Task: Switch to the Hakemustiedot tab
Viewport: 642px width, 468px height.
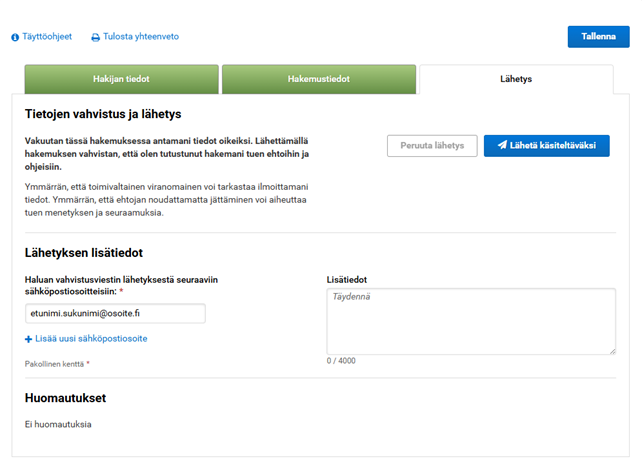Action: 318,79
